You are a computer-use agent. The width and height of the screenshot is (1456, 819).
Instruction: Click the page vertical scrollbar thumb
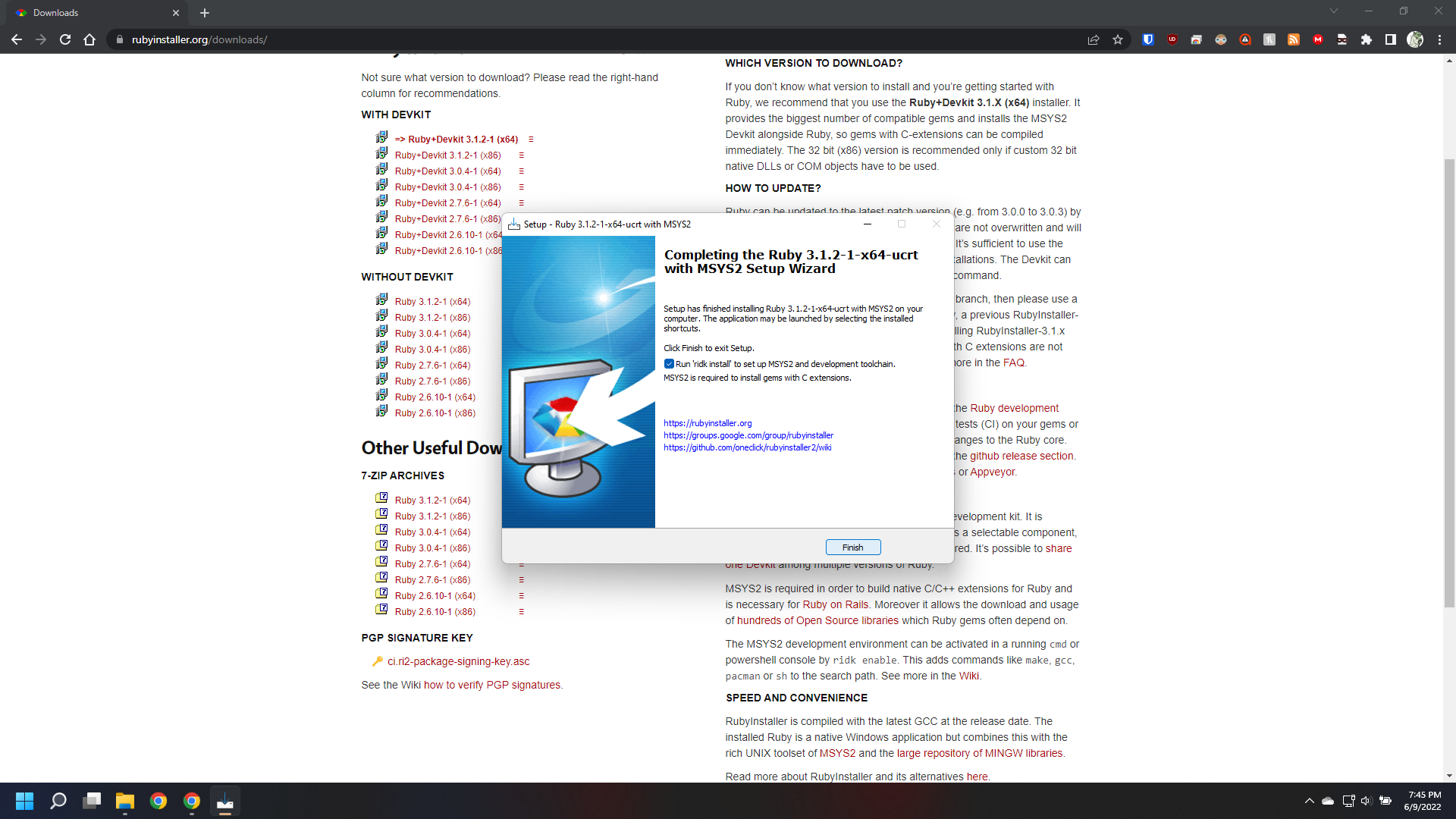(1449, 383)
